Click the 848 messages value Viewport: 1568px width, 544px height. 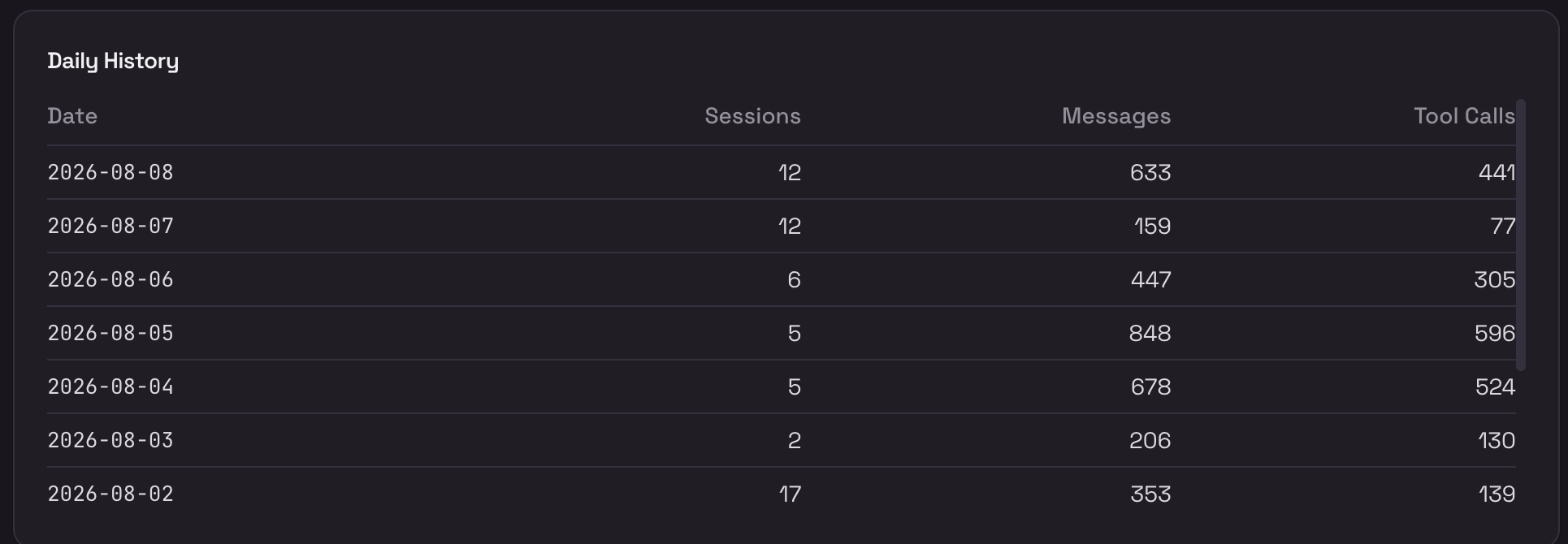(1150, 333)
